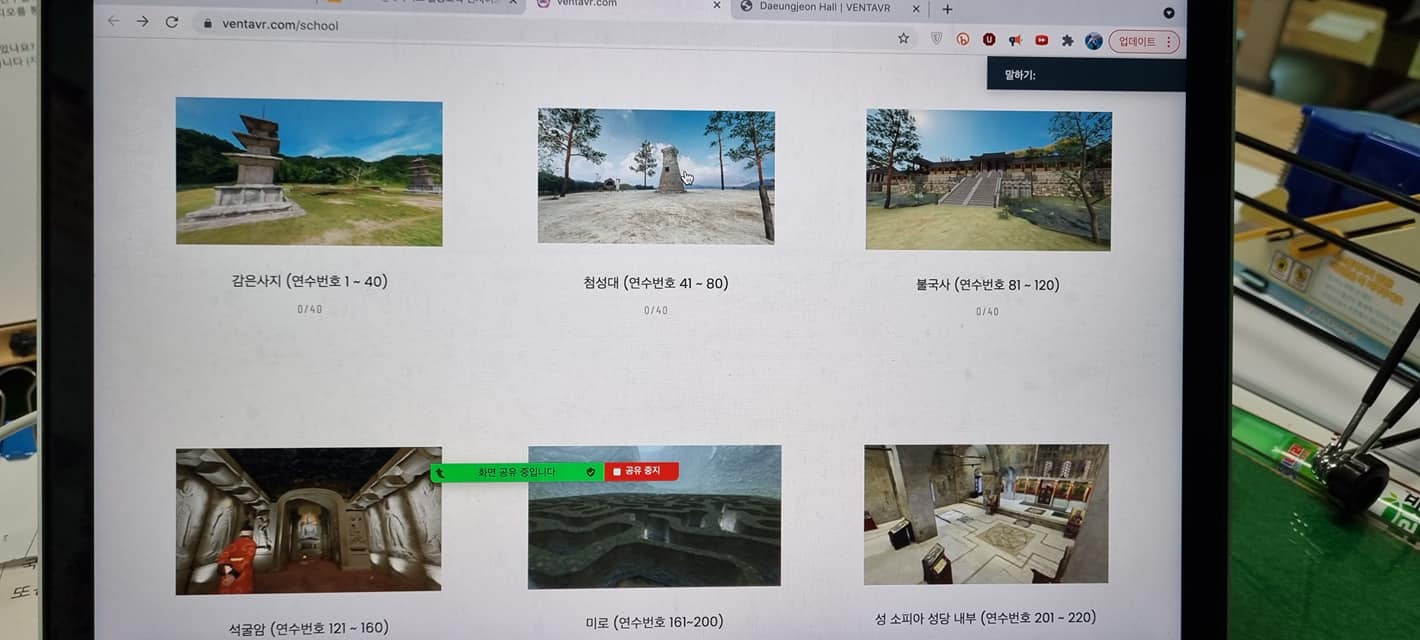Click the 불국사 (연수번호 81 ~ 120) title

click(987, 285)
